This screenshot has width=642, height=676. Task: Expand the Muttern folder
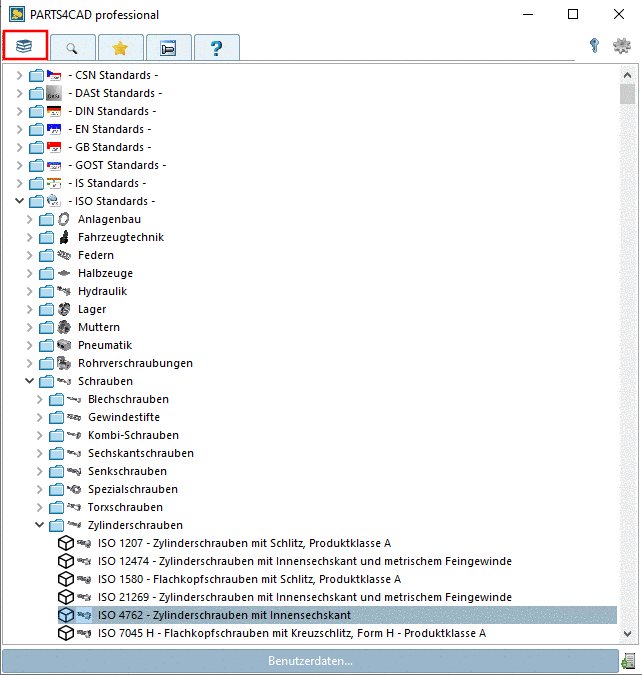click(x=29, y=328)
